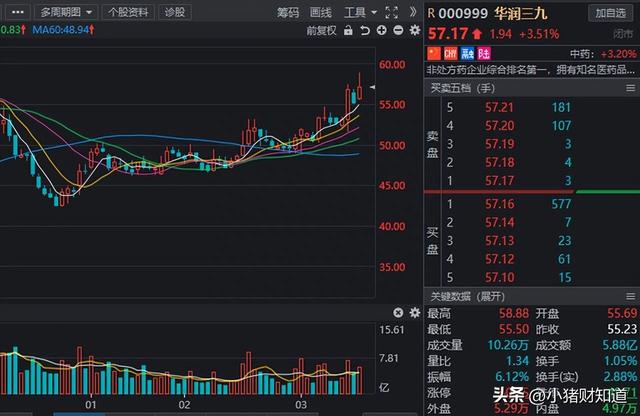Image resolution: width=640 pixels, height=416 pixels.
Task: Select buy level 5 price 57.10
Action: (499, 278)
